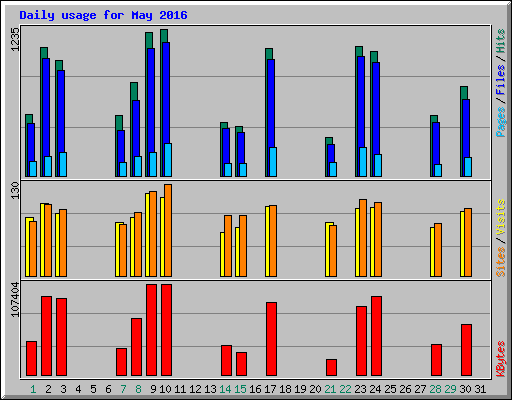Click the red KBytes bar for day 21
The width and height of the screenshot is (512, 400).
point(331,367)
